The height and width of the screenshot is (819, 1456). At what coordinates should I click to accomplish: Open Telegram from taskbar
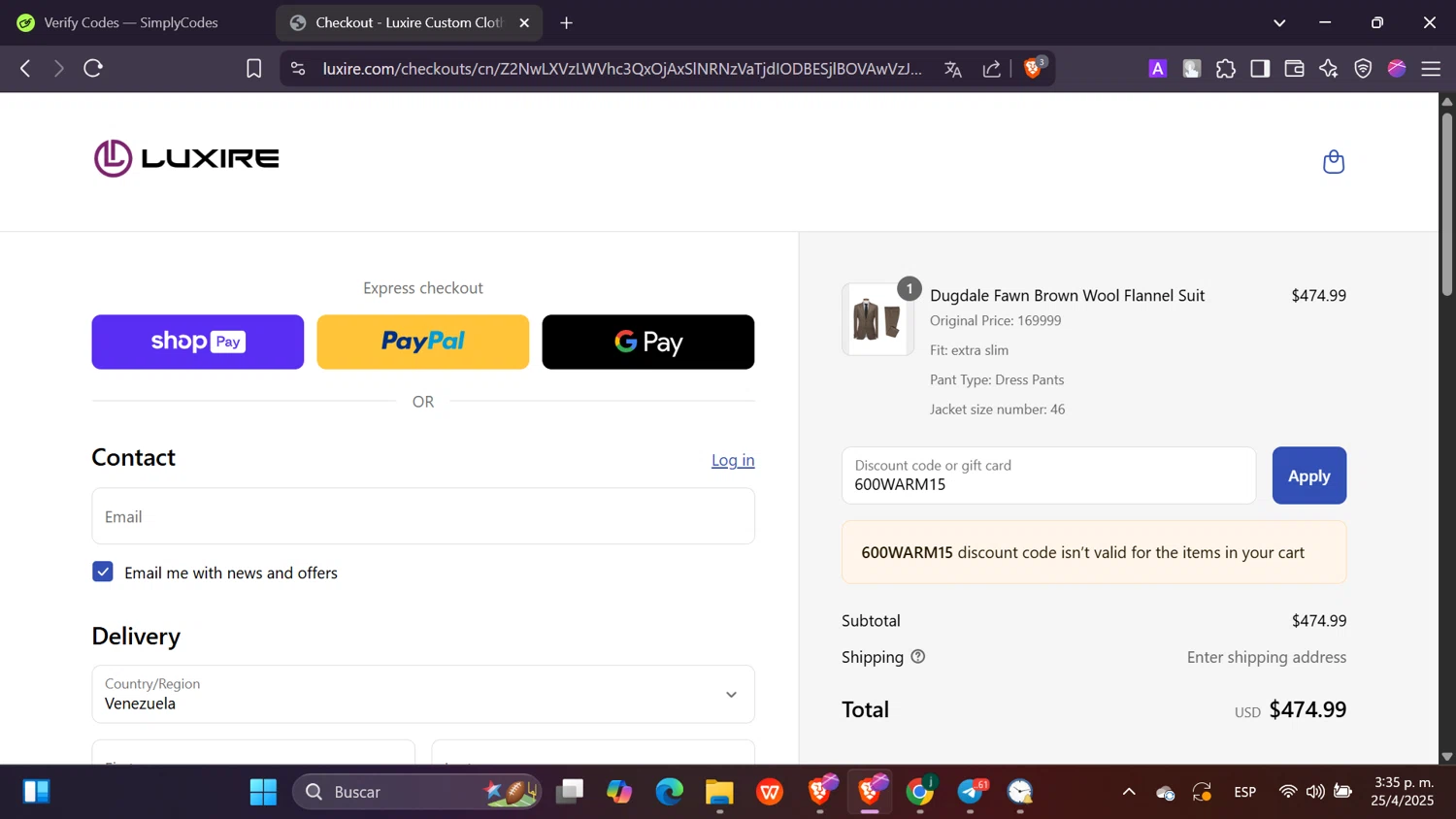pos(971,792)
